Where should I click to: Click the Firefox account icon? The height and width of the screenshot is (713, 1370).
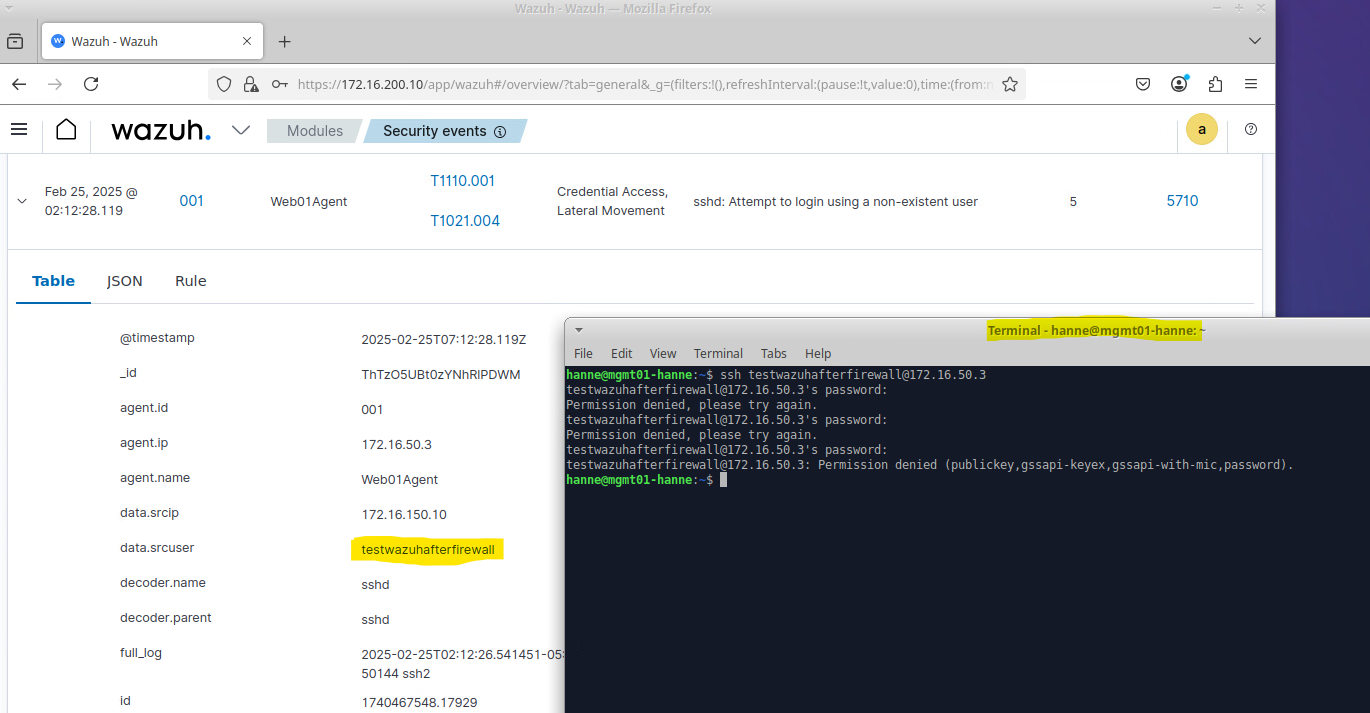(x=1179, y=85)
